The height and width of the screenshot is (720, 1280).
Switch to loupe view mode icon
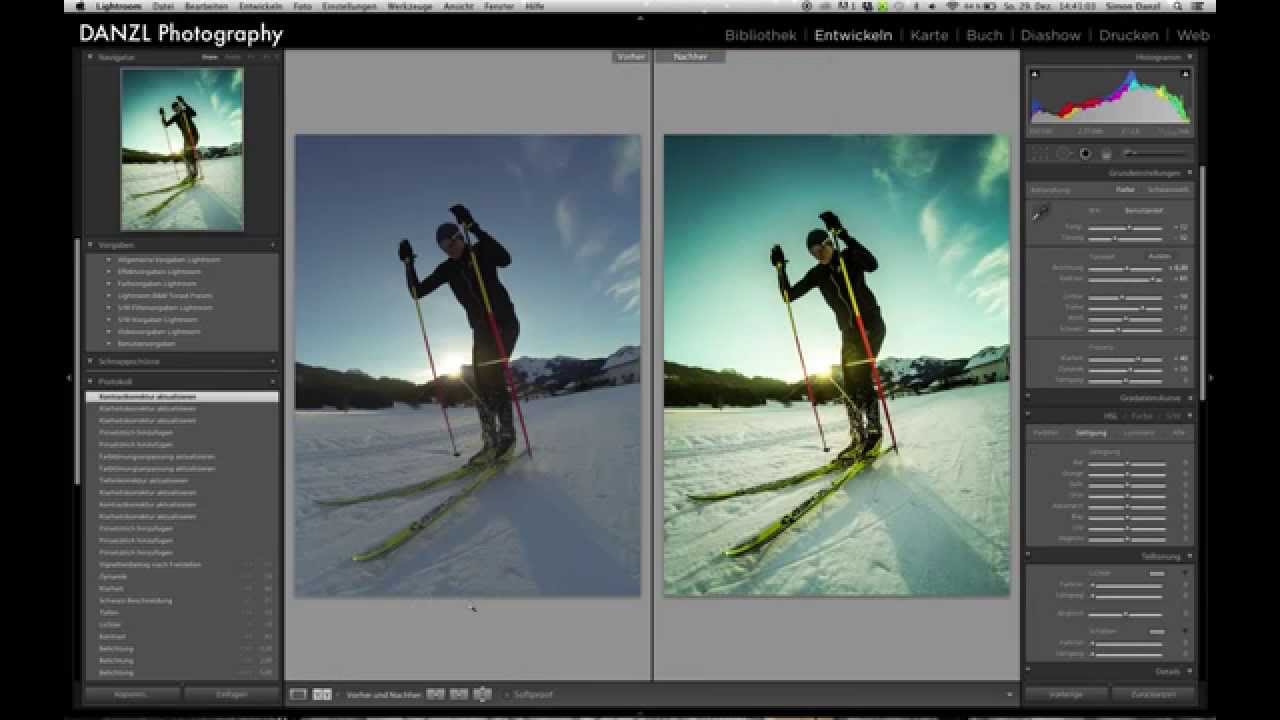[298, 693]
